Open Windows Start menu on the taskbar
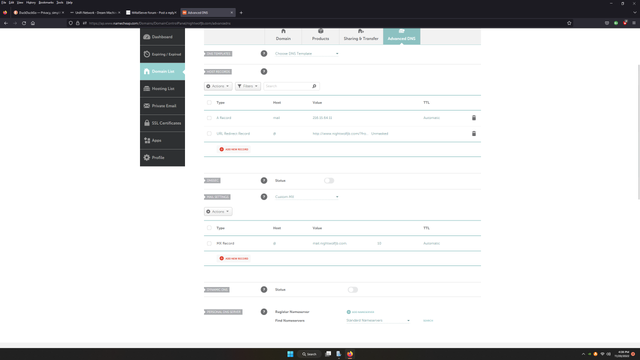The image size is (640, 360). pos(290,354)
